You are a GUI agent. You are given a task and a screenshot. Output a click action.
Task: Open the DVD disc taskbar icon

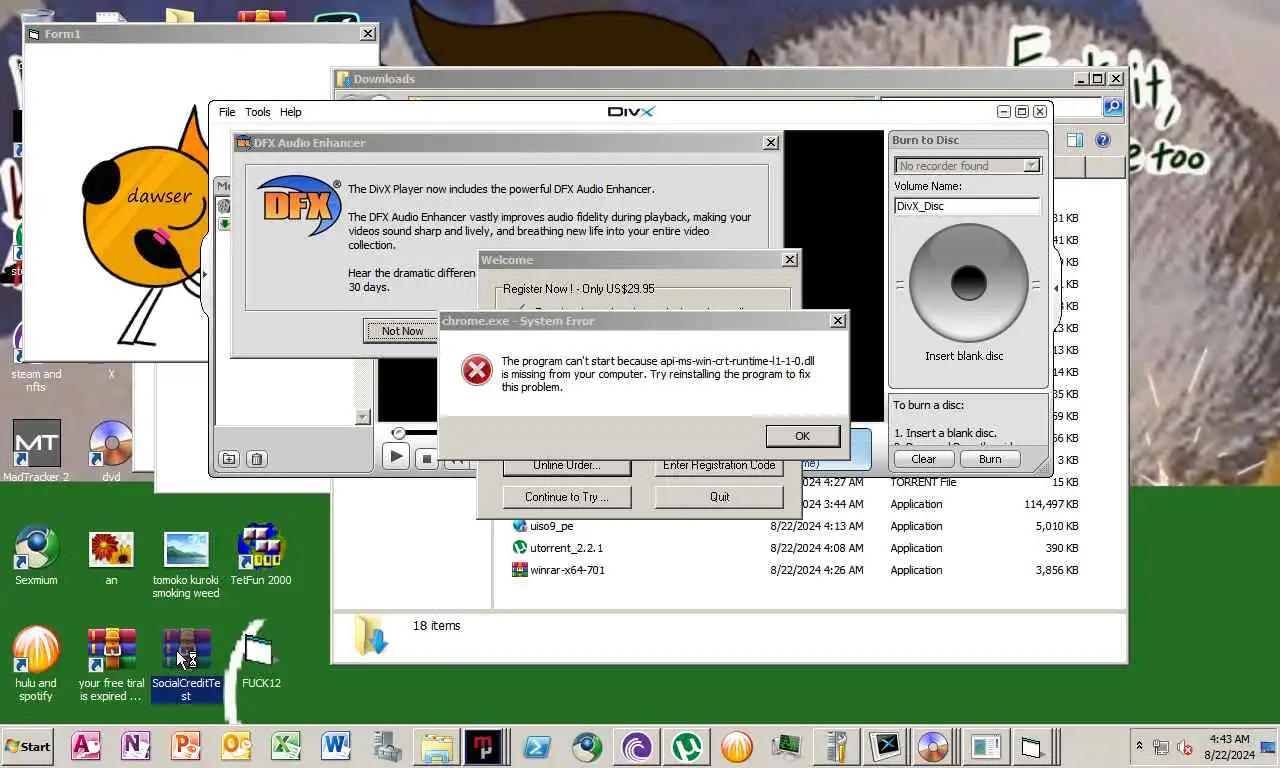(x=932, y=746)
